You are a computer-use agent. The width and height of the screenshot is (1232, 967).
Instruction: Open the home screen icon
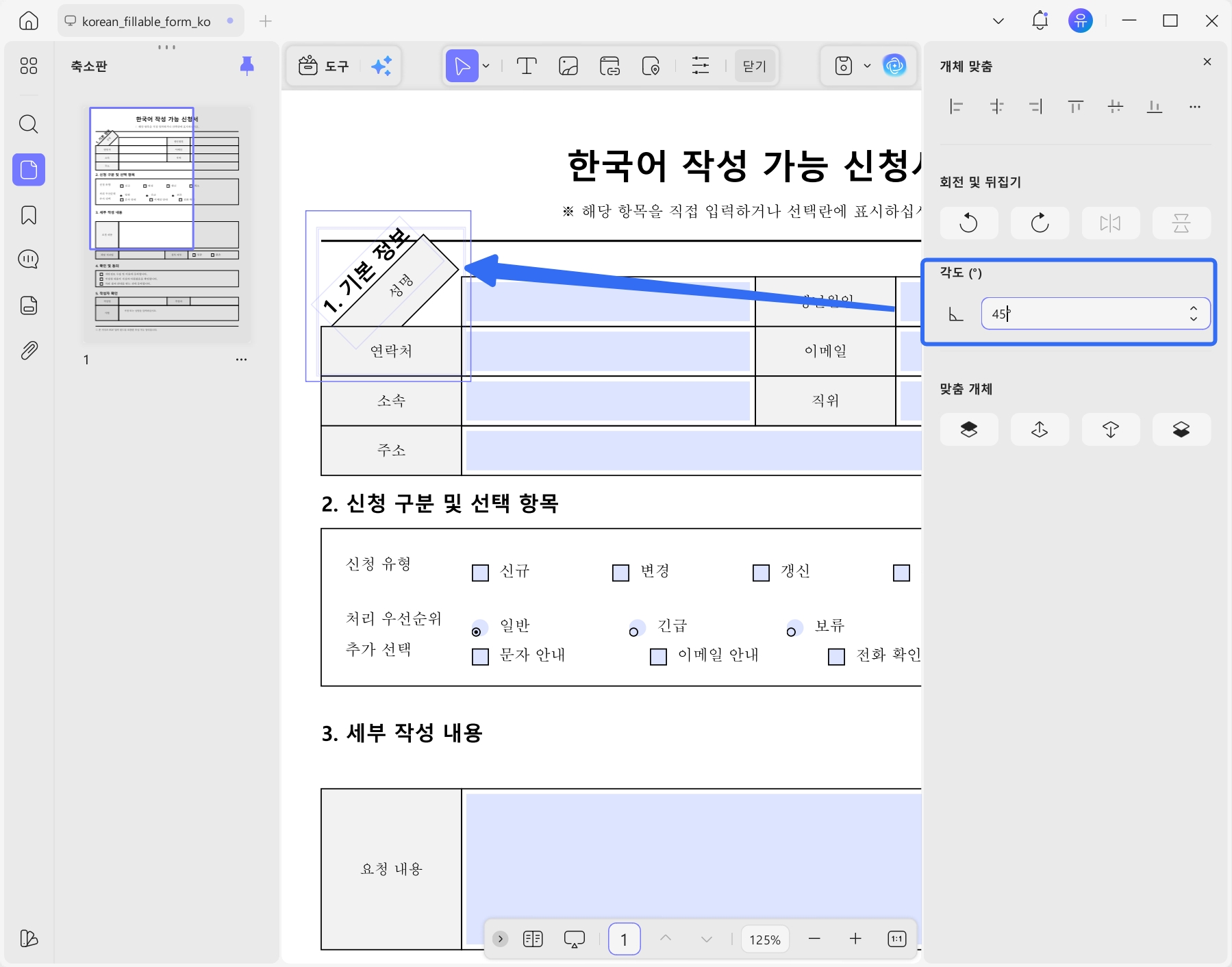pyautogui.click(x=29, y=21)
